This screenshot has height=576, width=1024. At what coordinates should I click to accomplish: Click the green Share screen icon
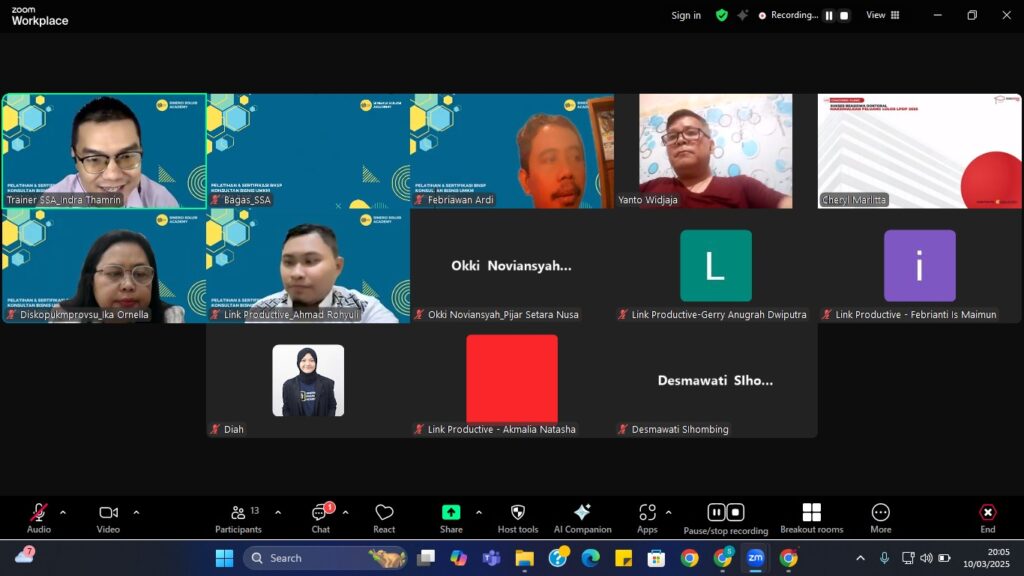coord(451,510)
